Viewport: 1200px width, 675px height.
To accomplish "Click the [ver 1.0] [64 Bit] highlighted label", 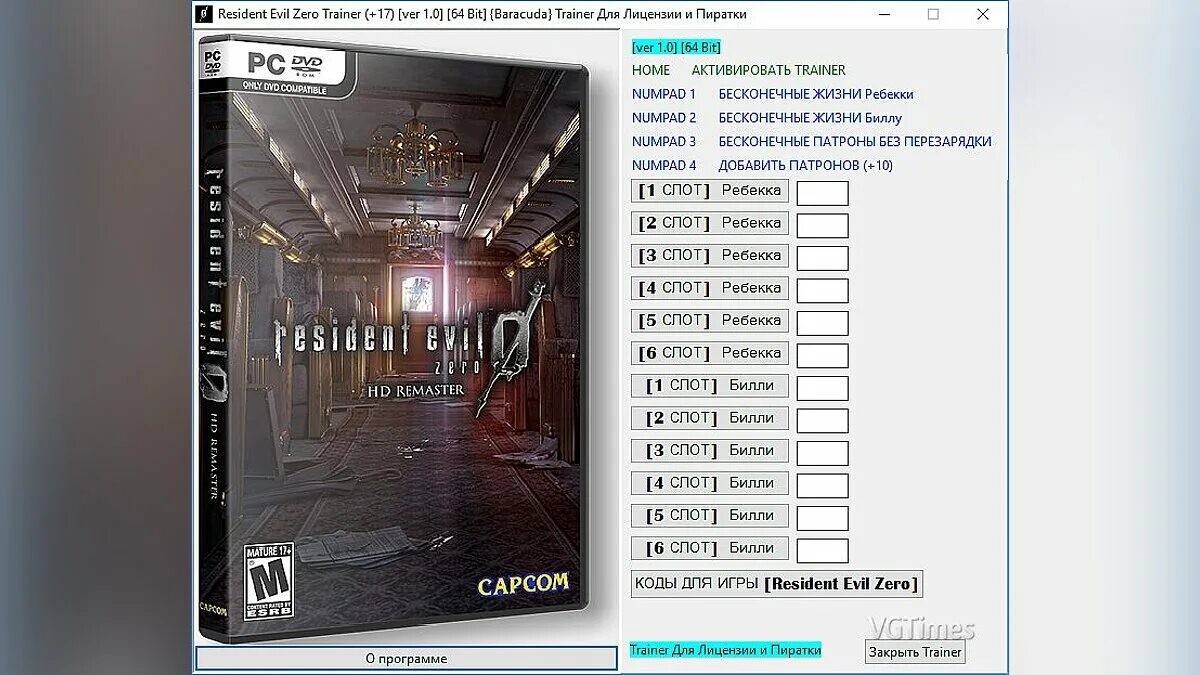I will tap(676, 47).
